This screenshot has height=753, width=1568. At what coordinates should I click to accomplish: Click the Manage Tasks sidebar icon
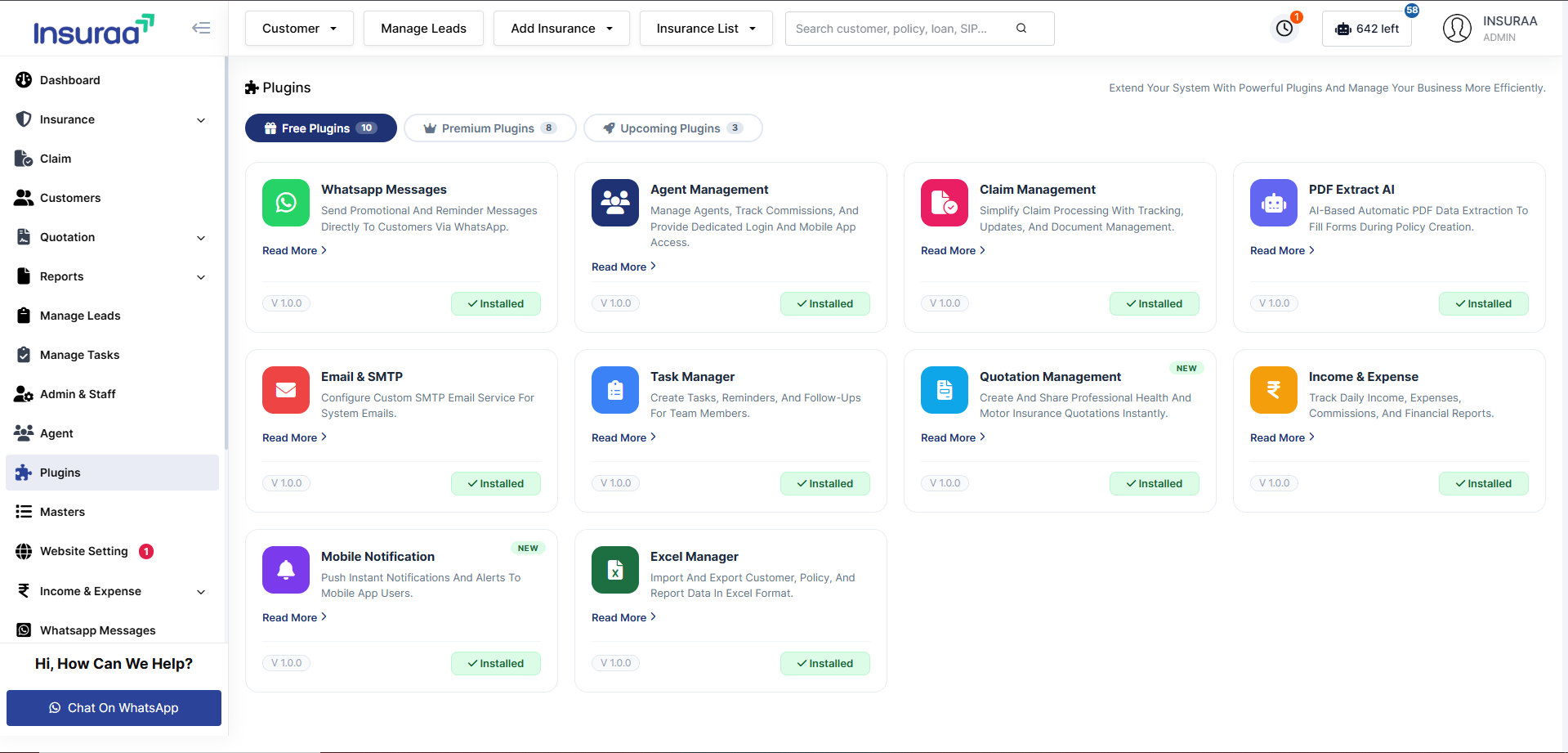(x=24, y=355)
